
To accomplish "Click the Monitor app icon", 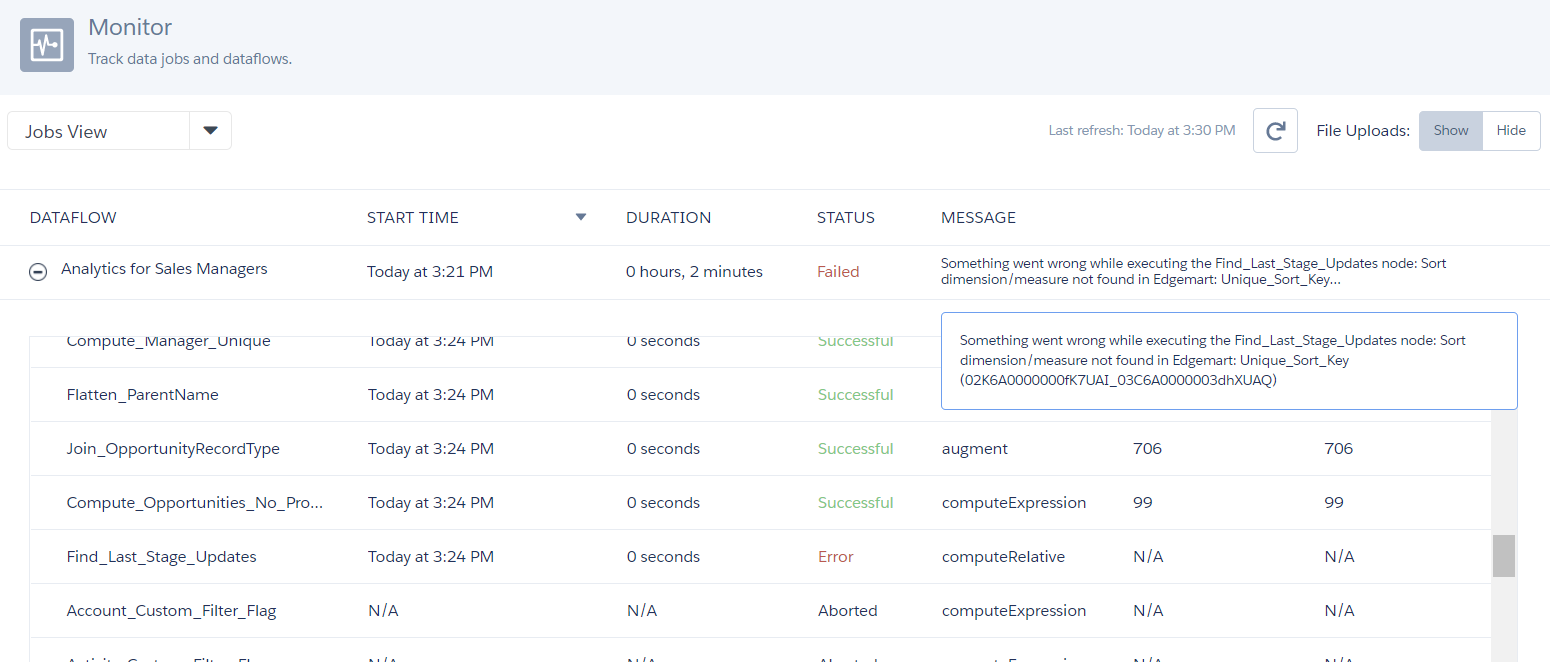I will pyautogui.click(x=46, y=44).
